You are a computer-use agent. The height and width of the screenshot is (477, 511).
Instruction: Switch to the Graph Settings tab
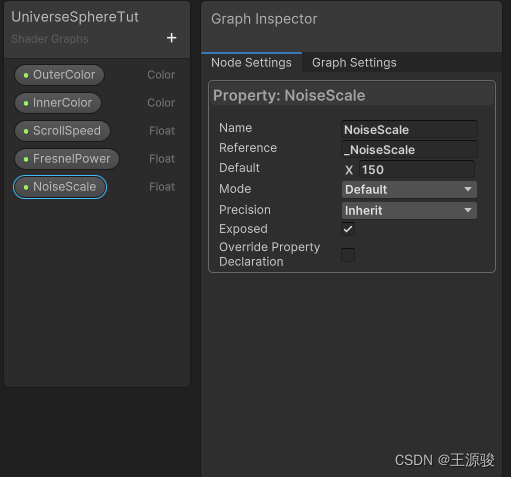pos(354,63)
